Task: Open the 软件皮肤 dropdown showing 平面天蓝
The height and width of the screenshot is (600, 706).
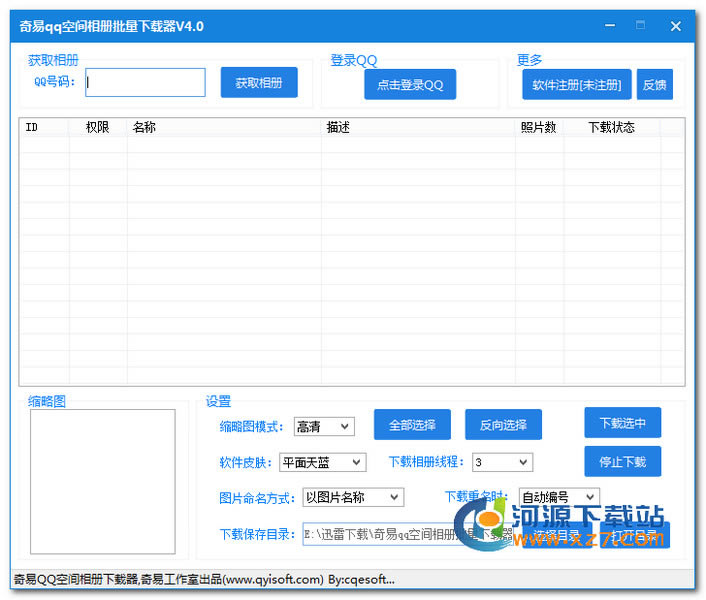Action: pyautogui.click(x=323, y=462)
